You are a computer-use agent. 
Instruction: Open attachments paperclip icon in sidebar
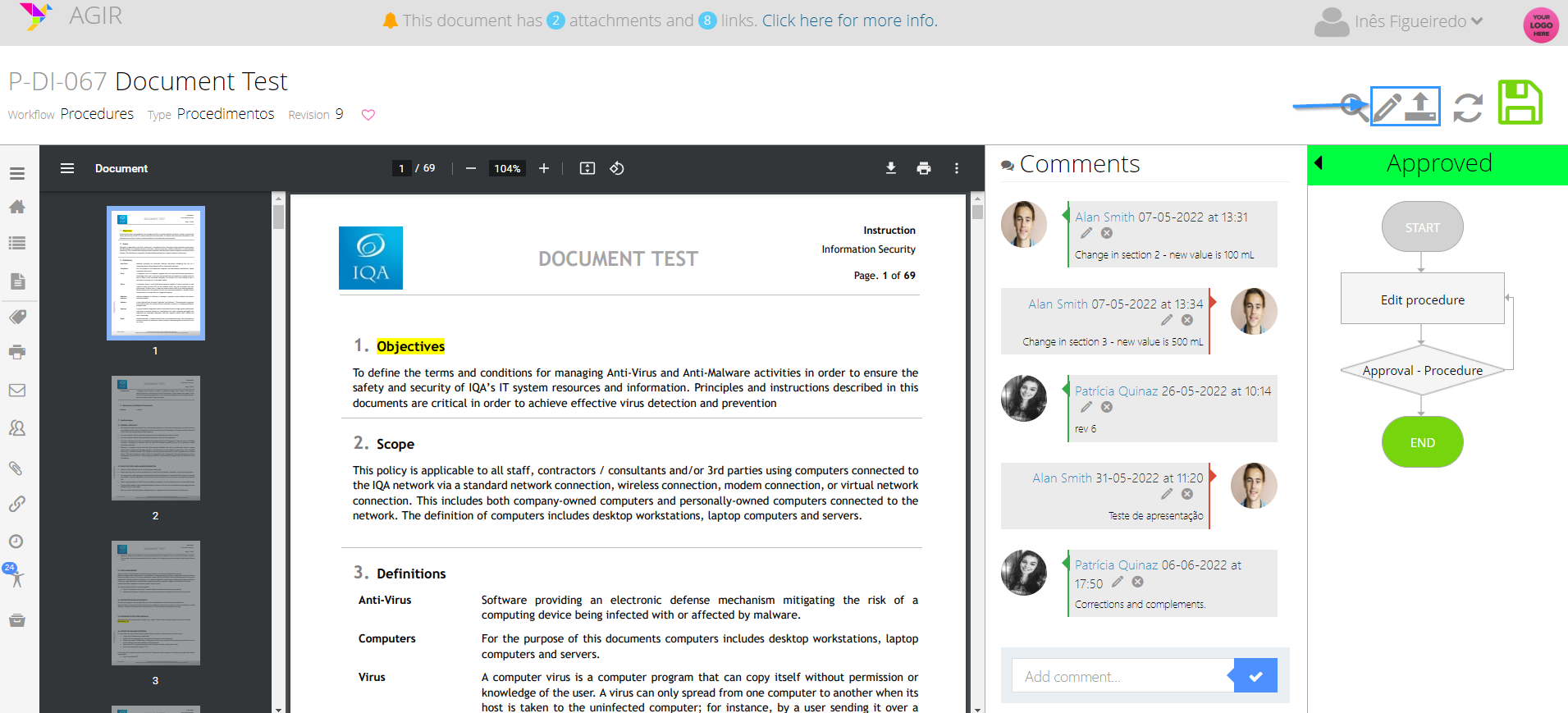[x=16, y=468]
